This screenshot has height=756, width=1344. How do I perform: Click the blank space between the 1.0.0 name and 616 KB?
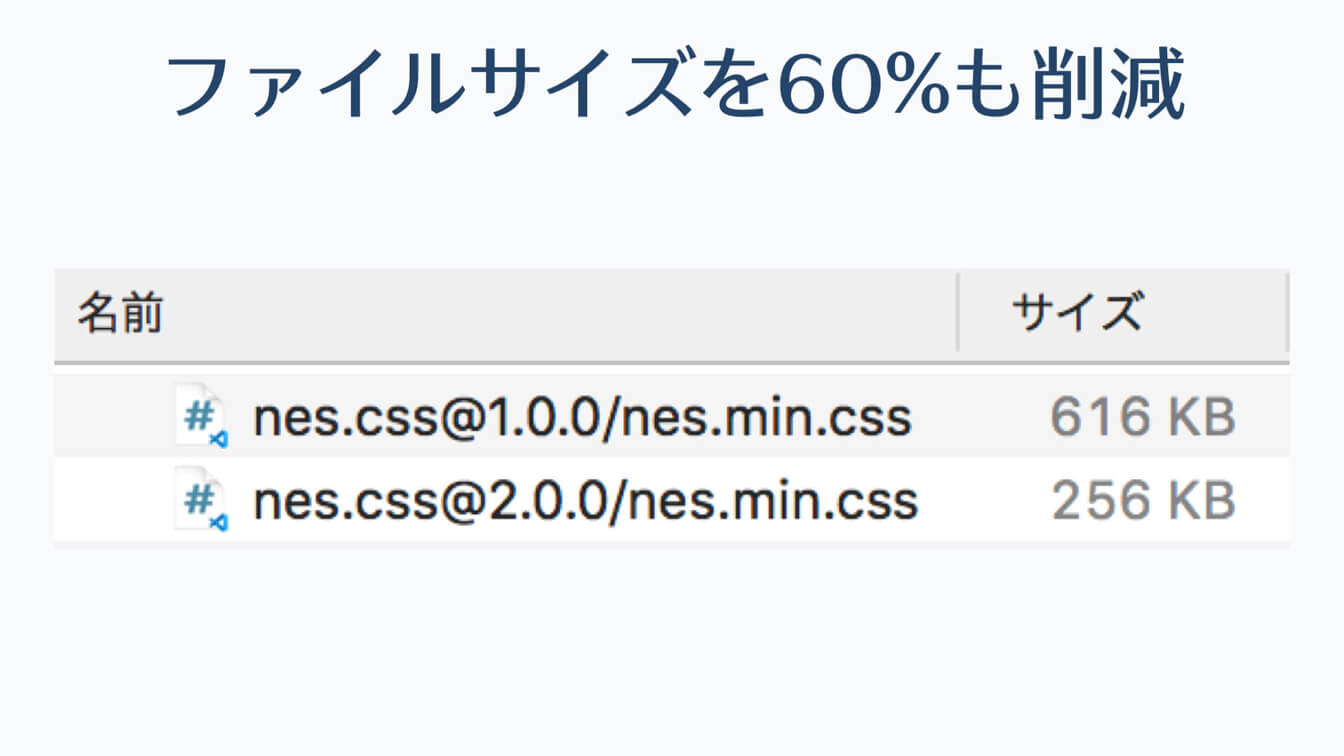click(x=980, y=418)
